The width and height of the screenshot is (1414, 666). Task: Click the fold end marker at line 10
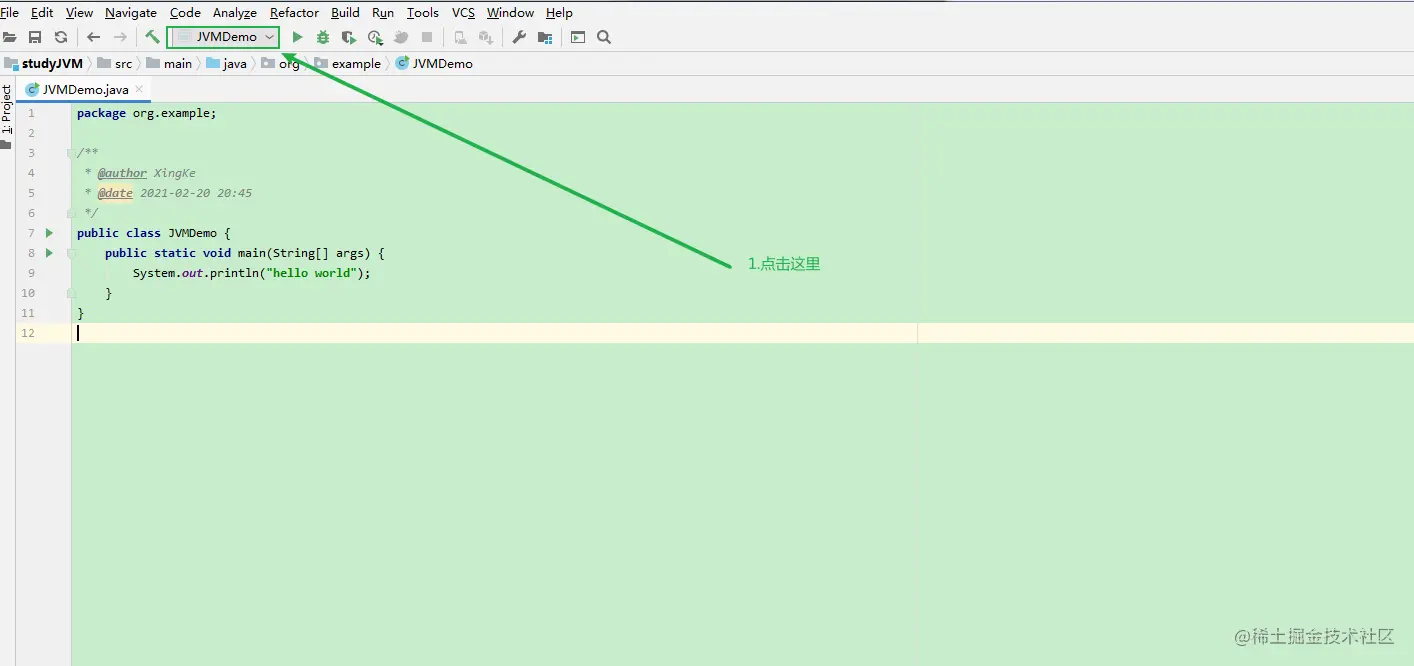[71, 293]
